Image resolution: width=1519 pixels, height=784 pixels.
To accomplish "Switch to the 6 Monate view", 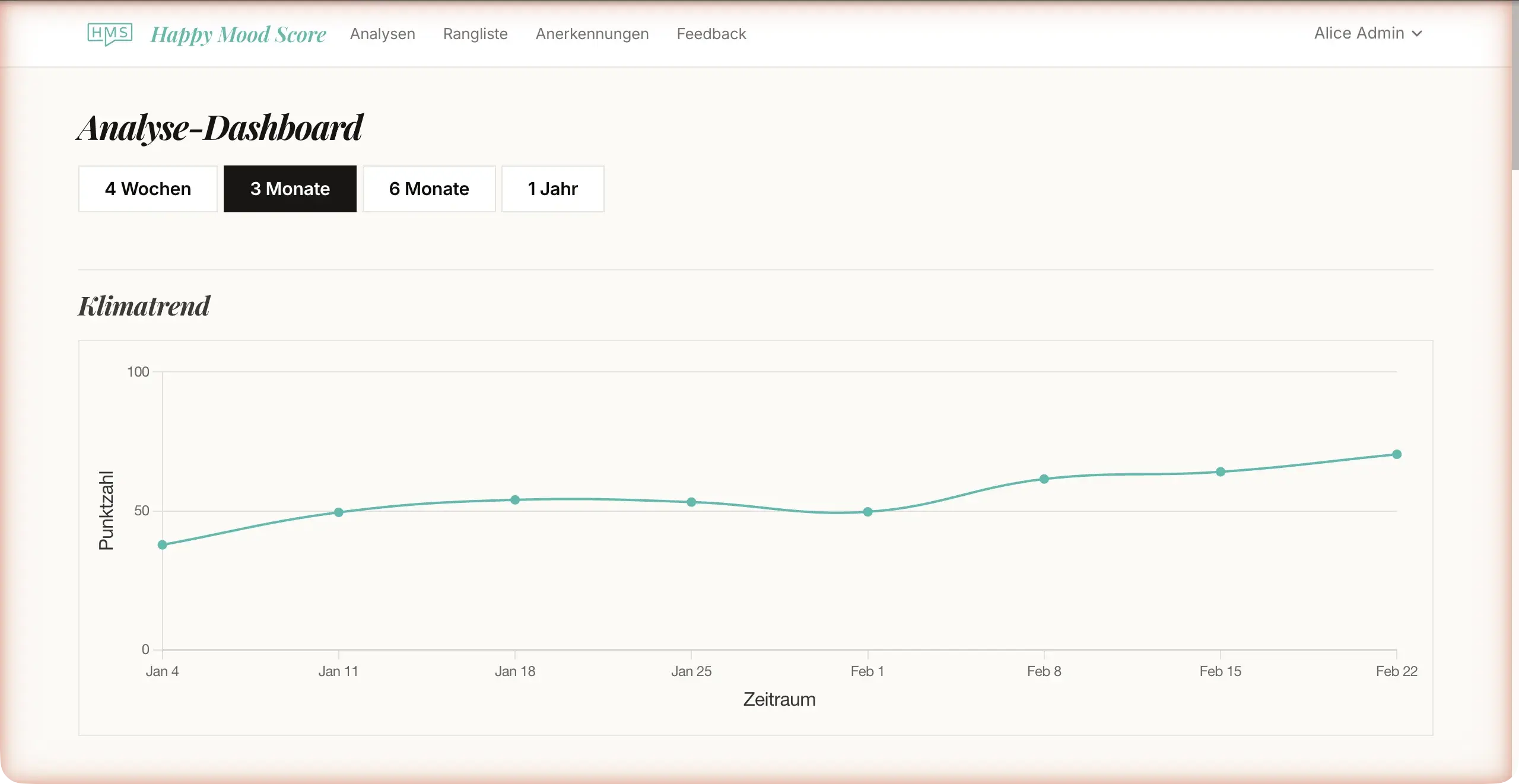I will (x=428, y=189).
